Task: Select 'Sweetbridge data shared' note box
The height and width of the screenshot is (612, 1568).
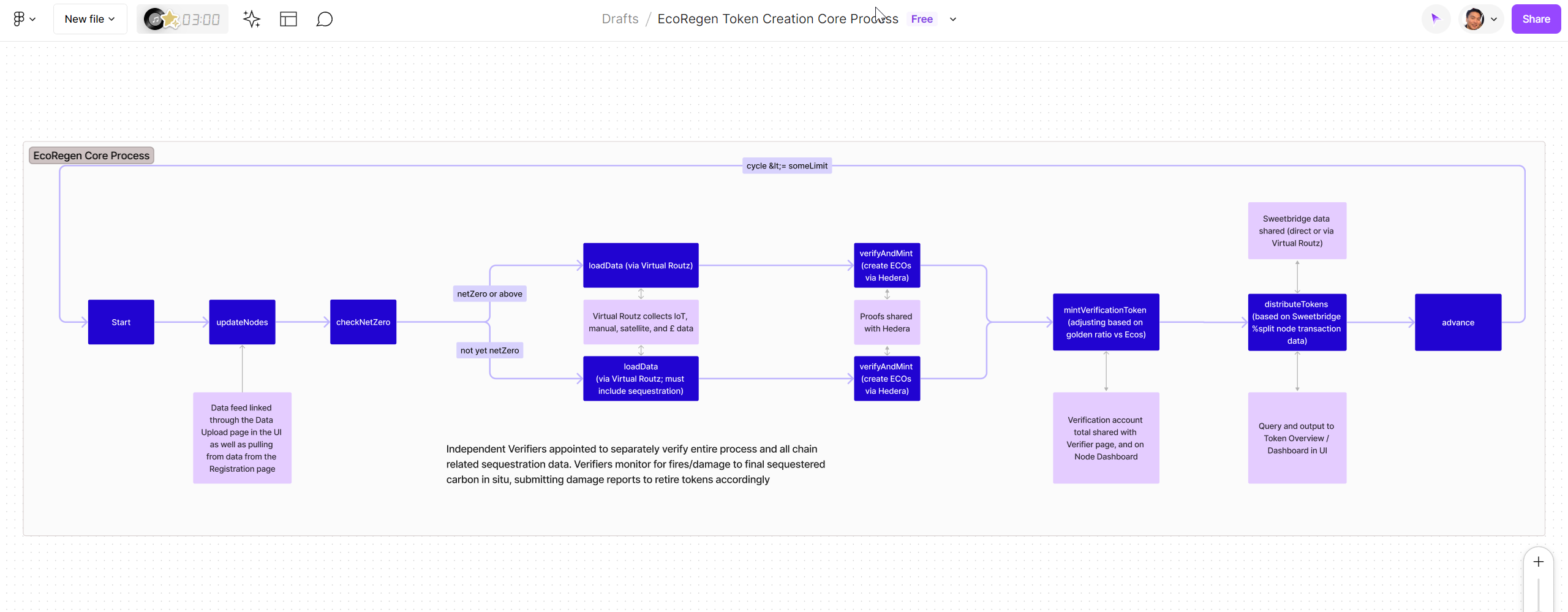Action: pyautogui.click(x=1297, y=231)
